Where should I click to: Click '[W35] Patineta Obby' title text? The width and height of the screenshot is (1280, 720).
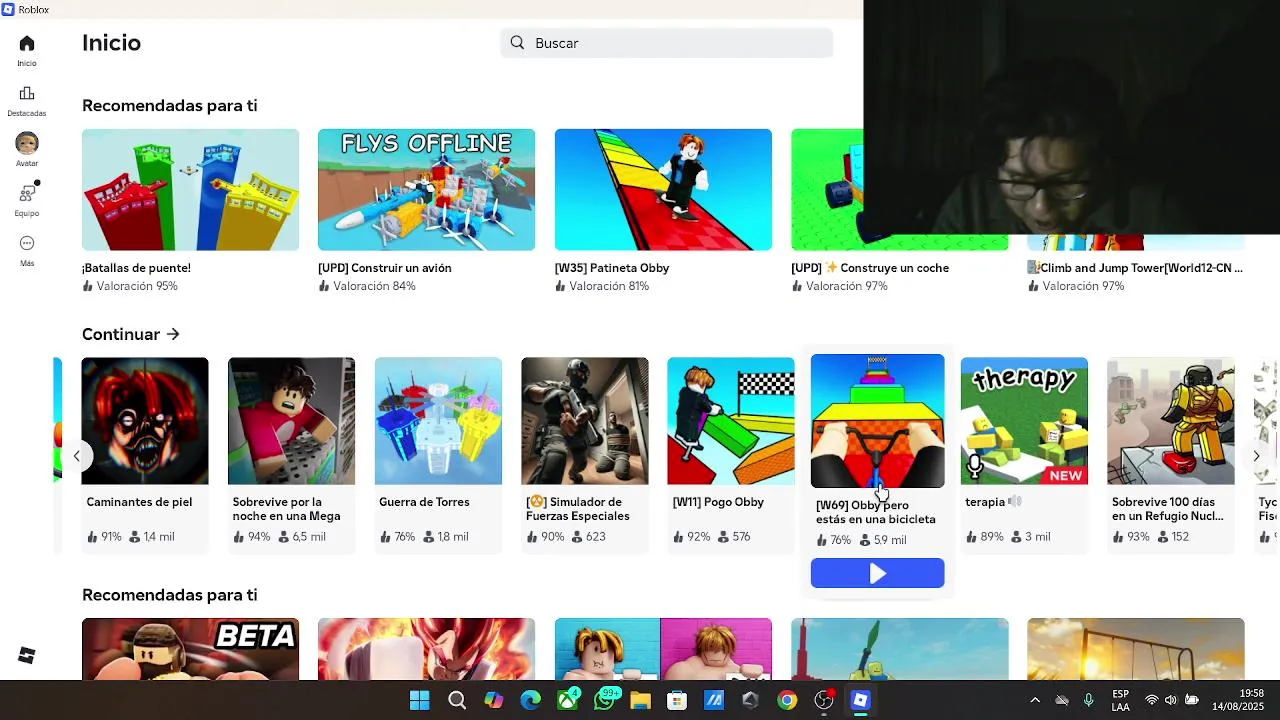click(x=612, y=268)
